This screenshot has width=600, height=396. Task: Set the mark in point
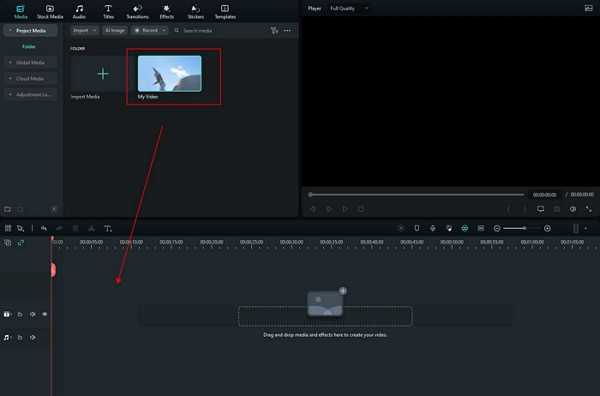coord(509,209)
